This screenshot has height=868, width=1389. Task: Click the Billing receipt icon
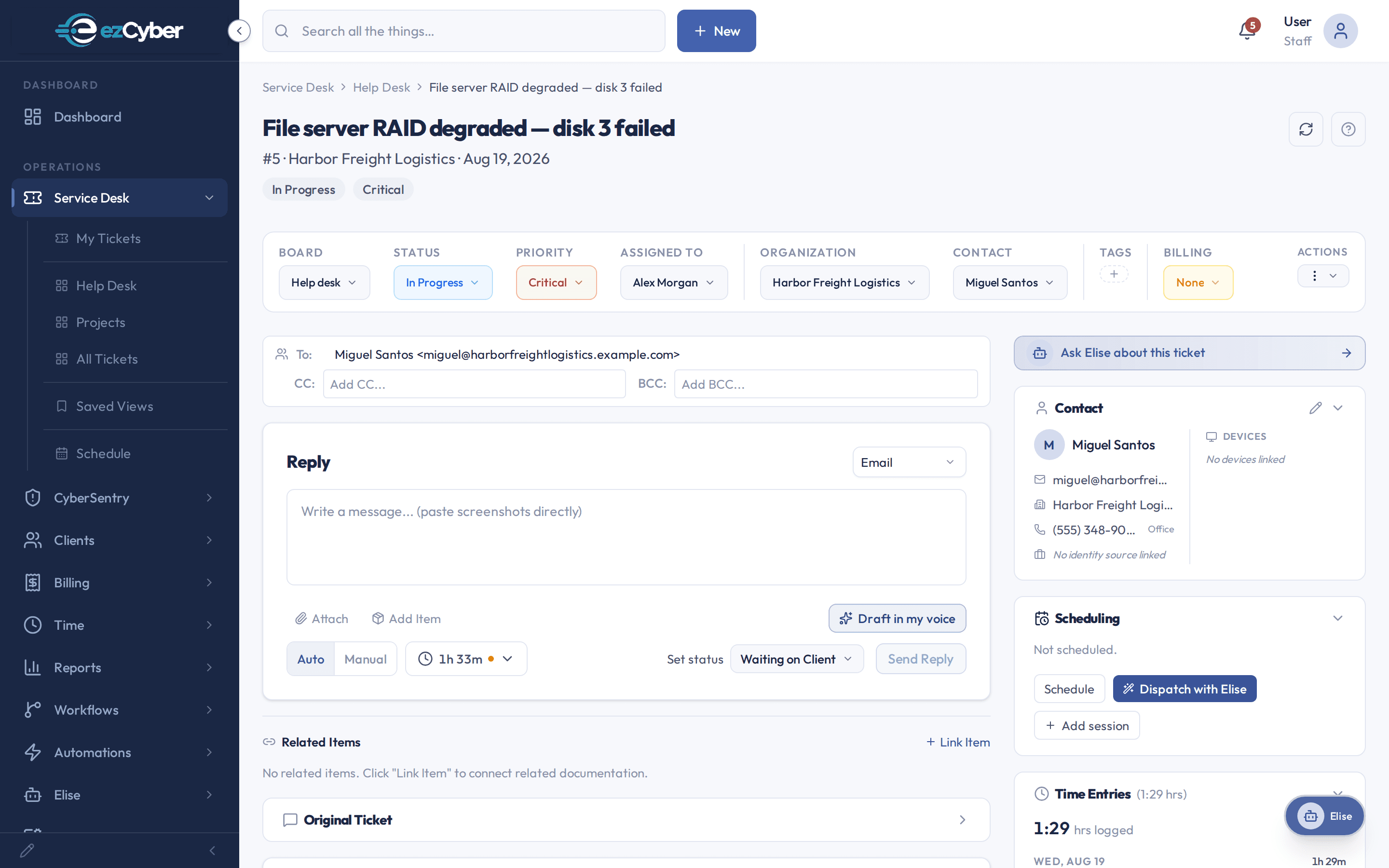coord(33,583)
